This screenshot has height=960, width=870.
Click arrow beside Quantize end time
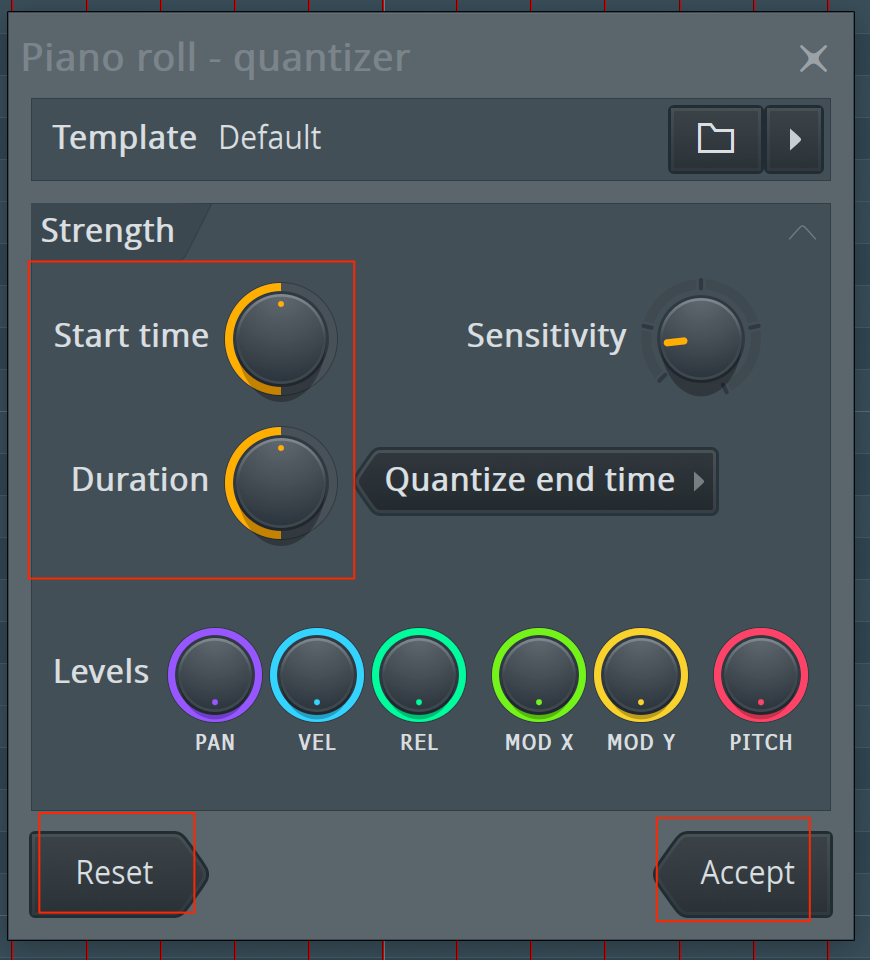(x=699, y=482)
